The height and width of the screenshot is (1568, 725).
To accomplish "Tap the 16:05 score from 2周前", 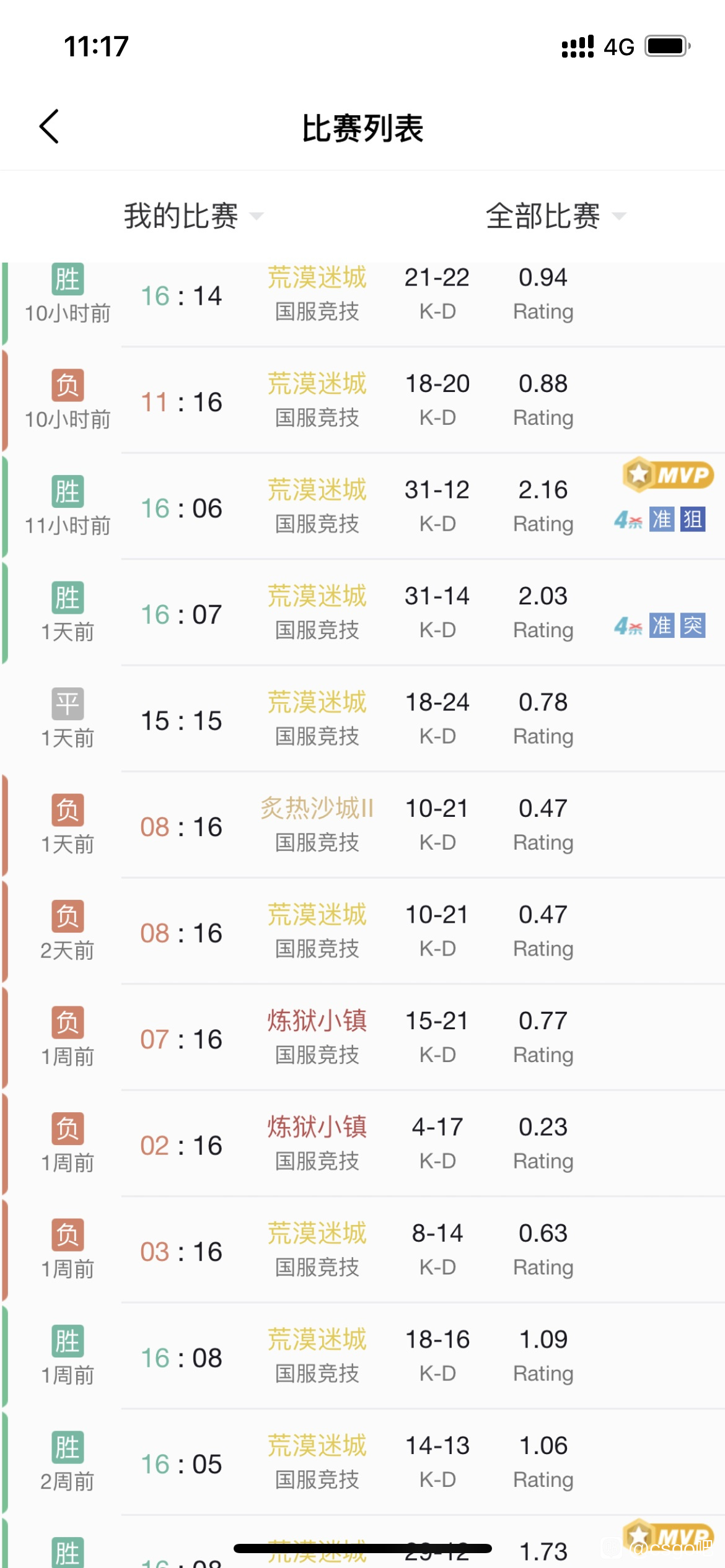I will click(181, 1464).
